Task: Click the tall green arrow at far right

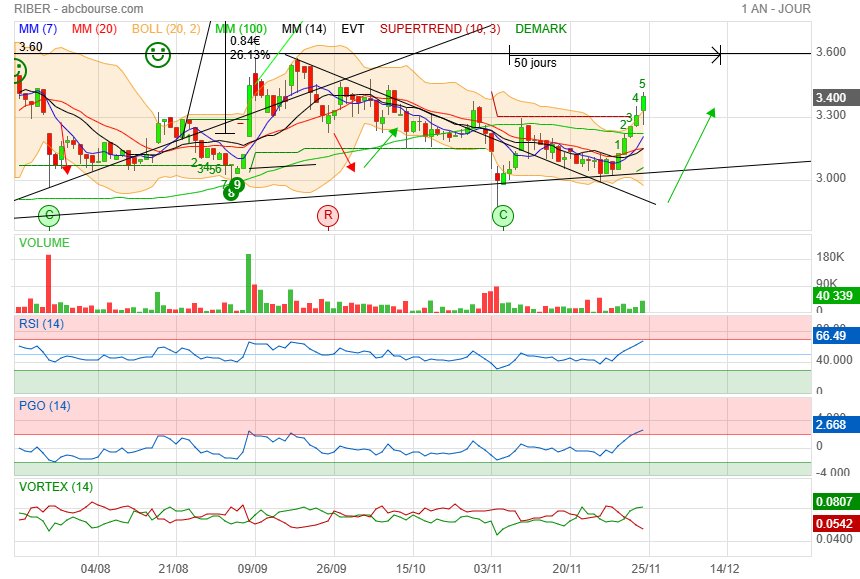Action: (691, 154)
